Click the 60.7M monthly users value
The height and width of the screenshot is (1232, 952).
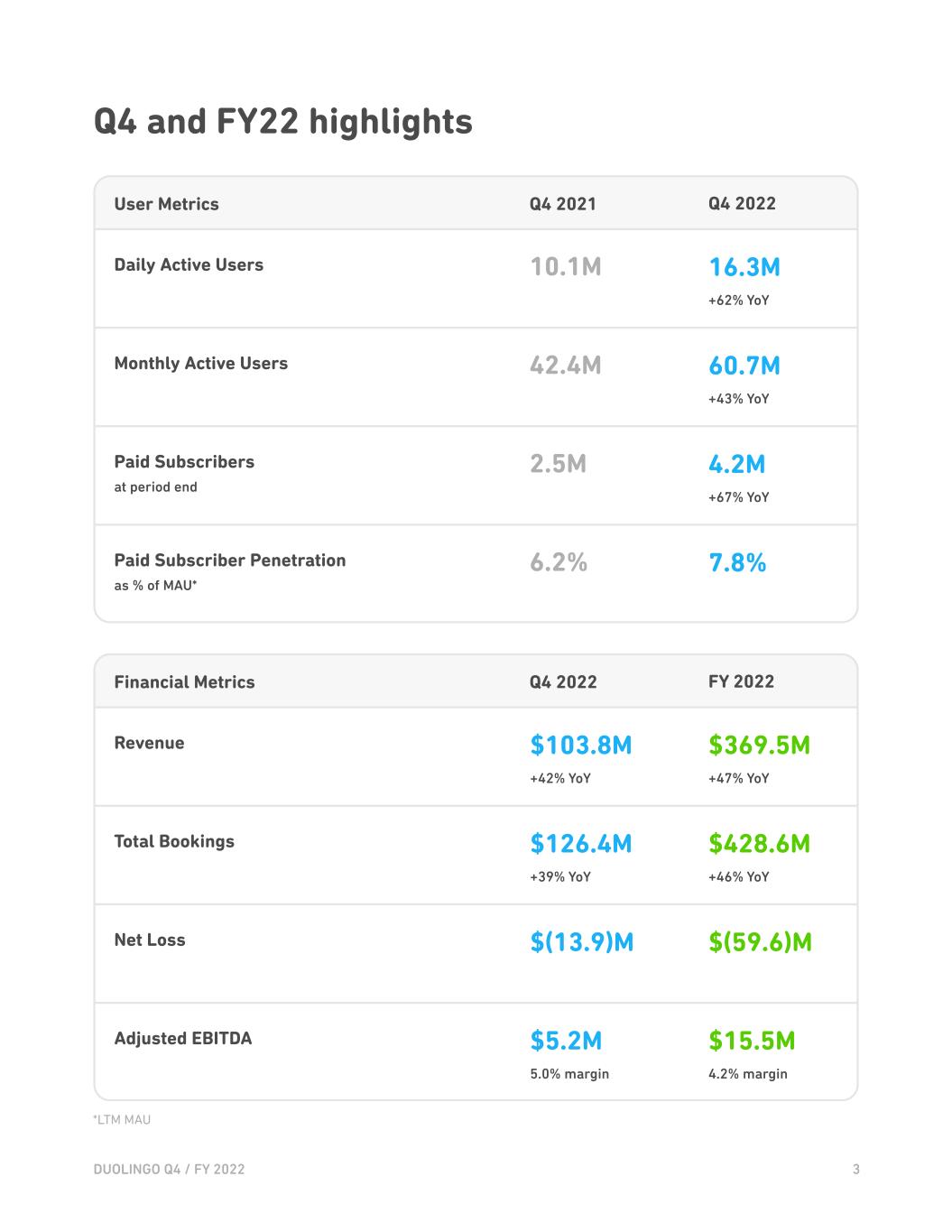(x=744, y=366)
